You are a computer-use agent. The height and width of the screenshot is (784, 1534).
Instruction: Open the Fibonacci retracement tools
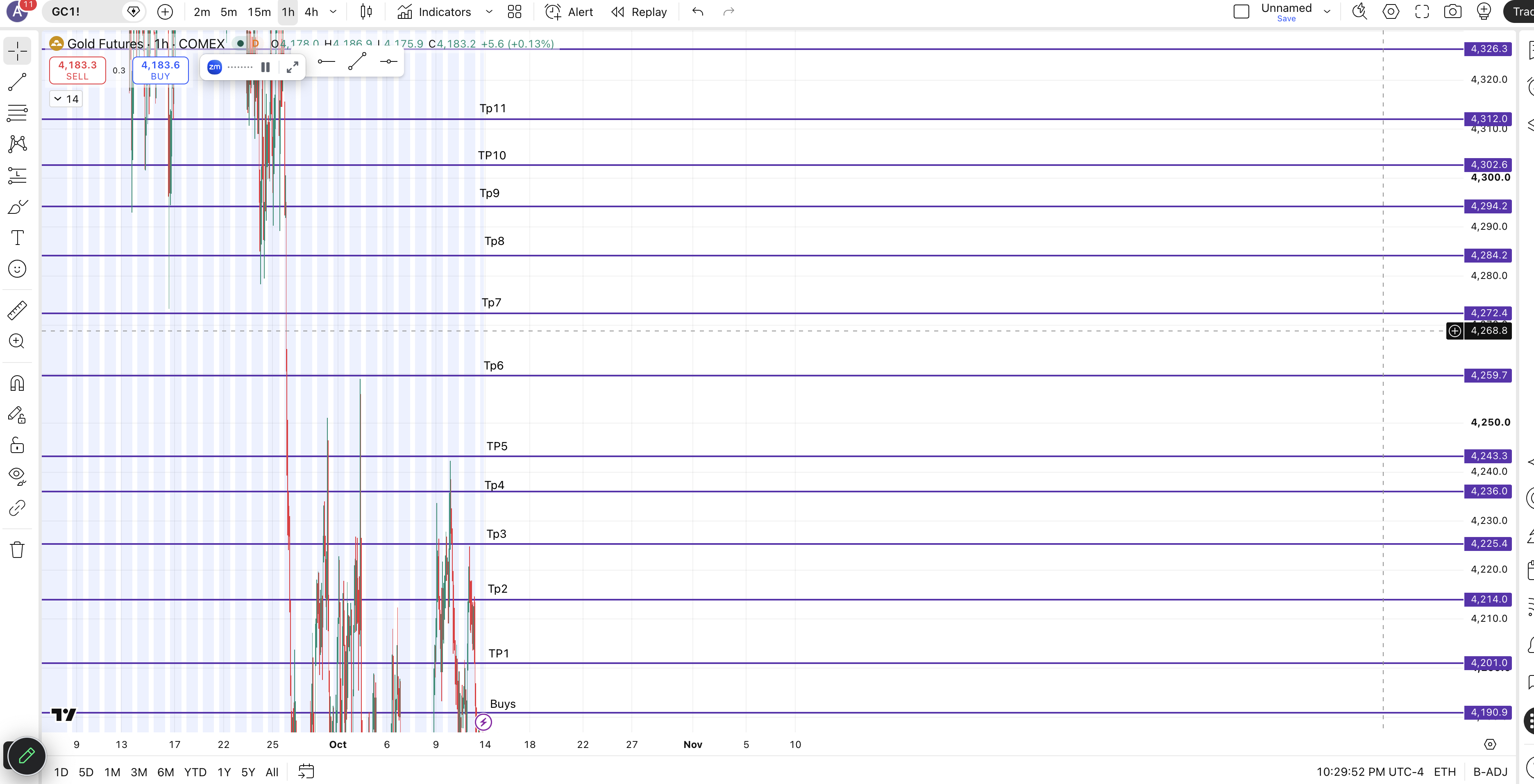tap(17, 113)
